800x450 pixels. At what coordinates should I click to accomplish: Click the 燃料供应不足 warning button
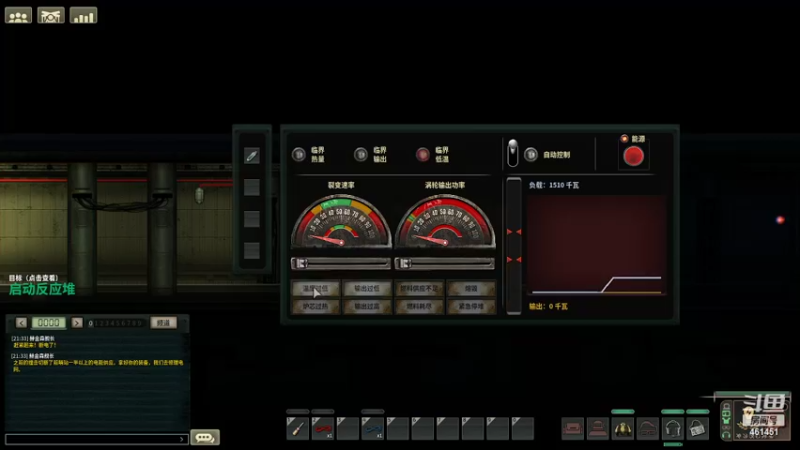(419, 289)
